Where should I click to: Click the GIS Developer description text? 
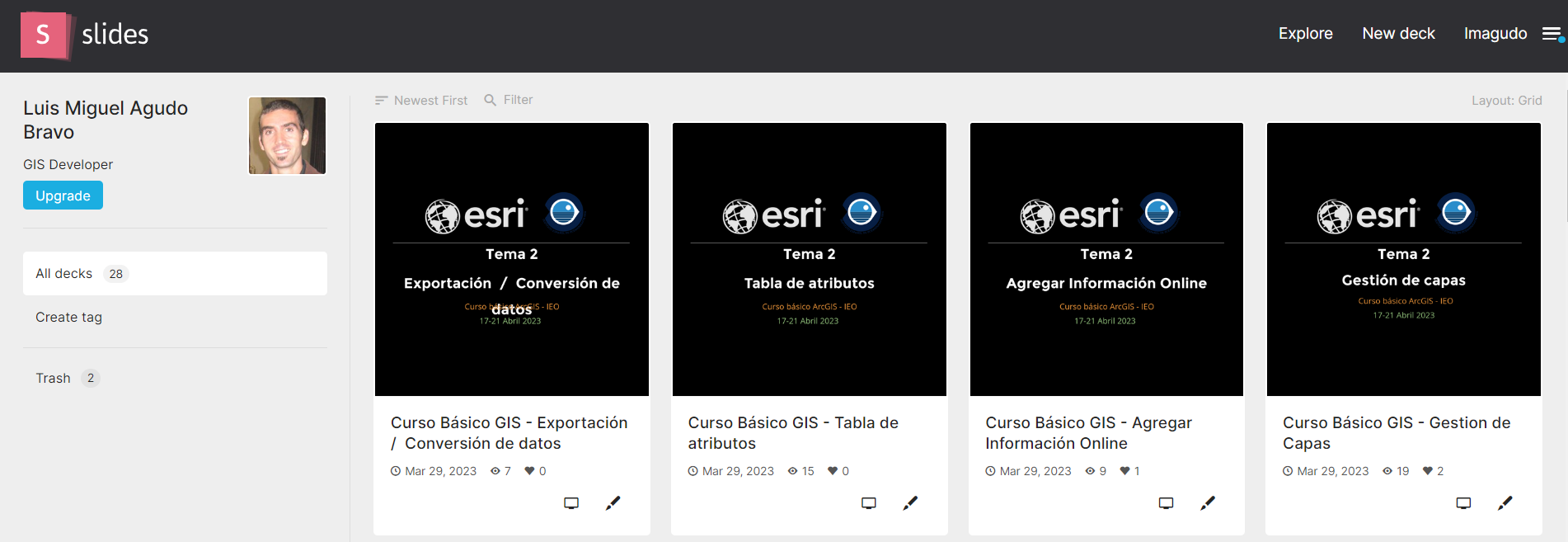point(68,165)
